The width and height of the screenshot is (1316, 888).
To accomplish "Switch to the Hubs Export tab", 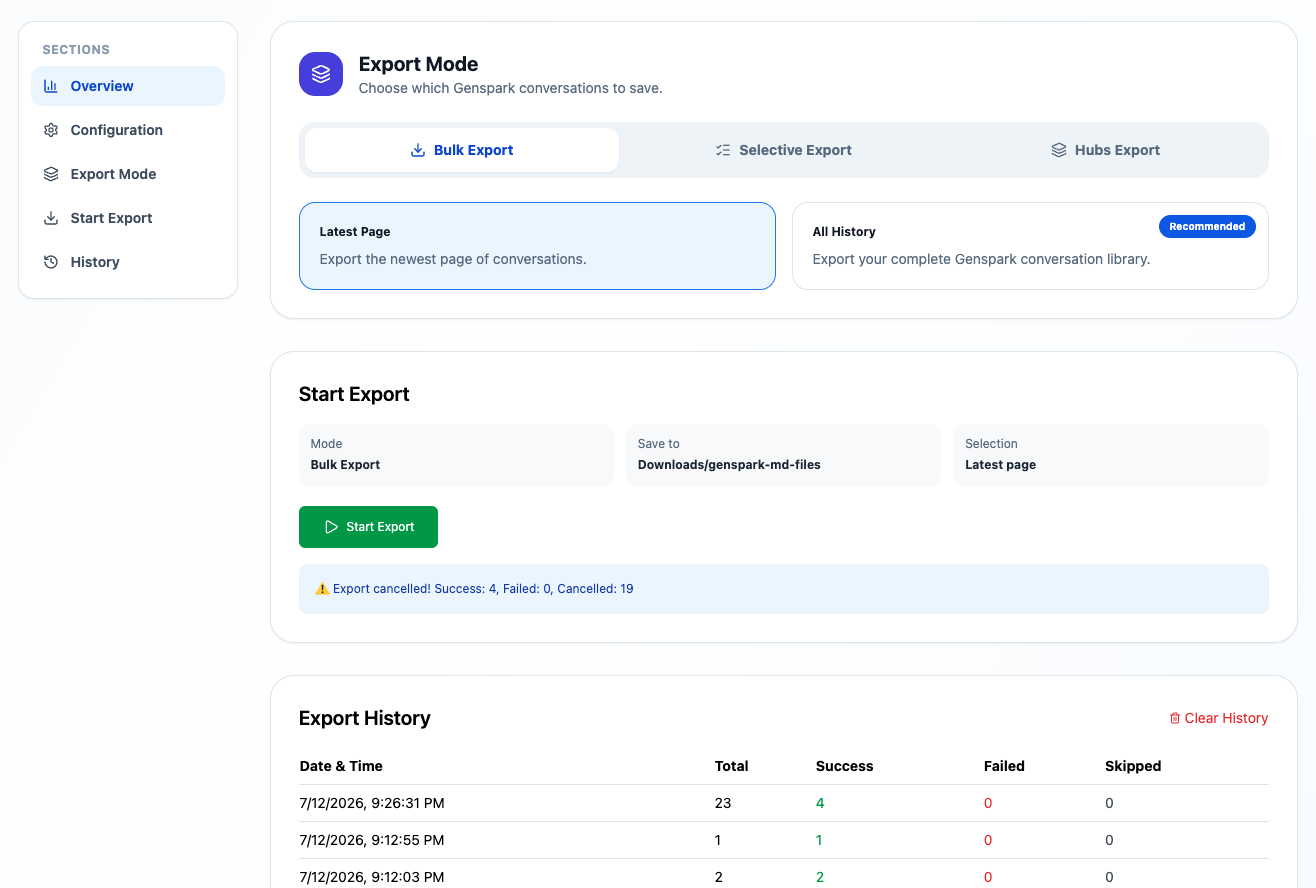I will coord(1105,150).
